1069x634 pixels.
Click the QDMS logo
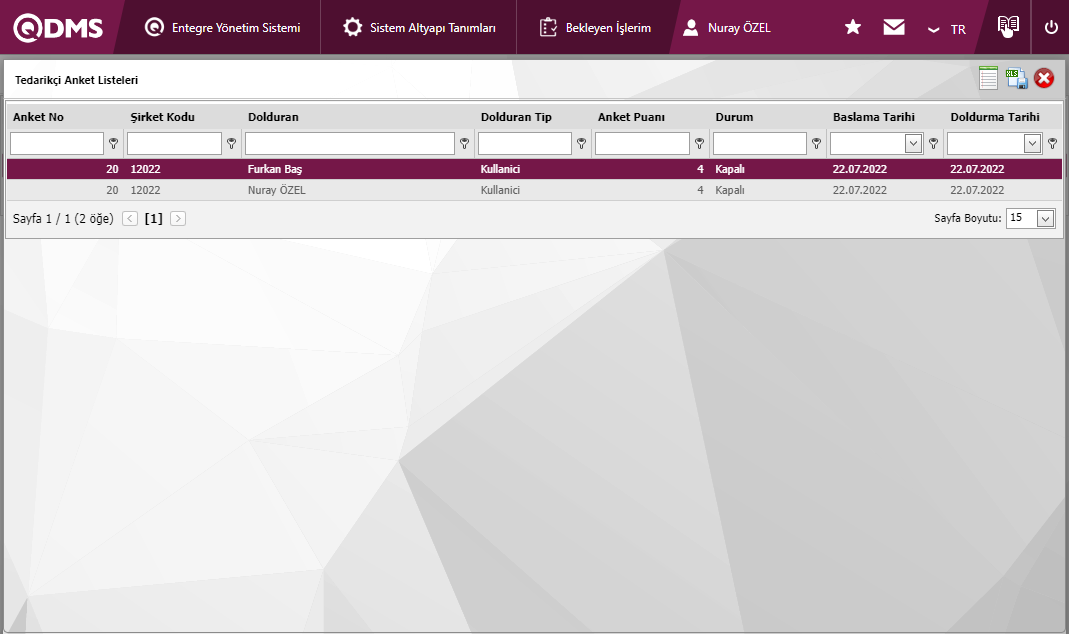[x=58, y=28]
